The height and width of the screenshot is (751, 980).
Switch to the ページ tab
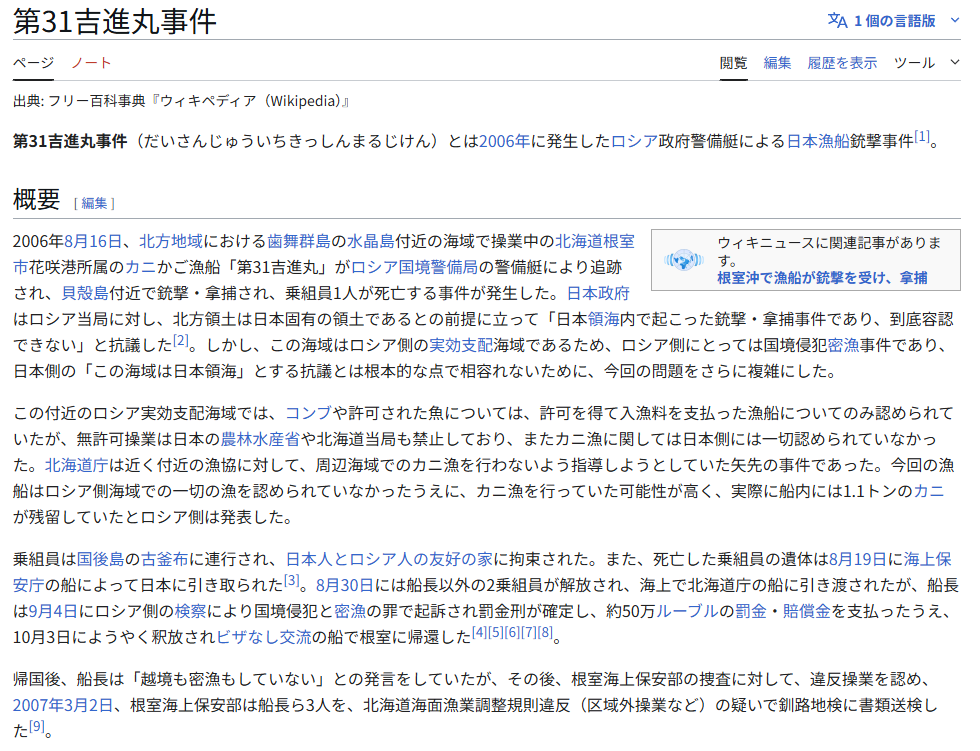click(33, 62)
